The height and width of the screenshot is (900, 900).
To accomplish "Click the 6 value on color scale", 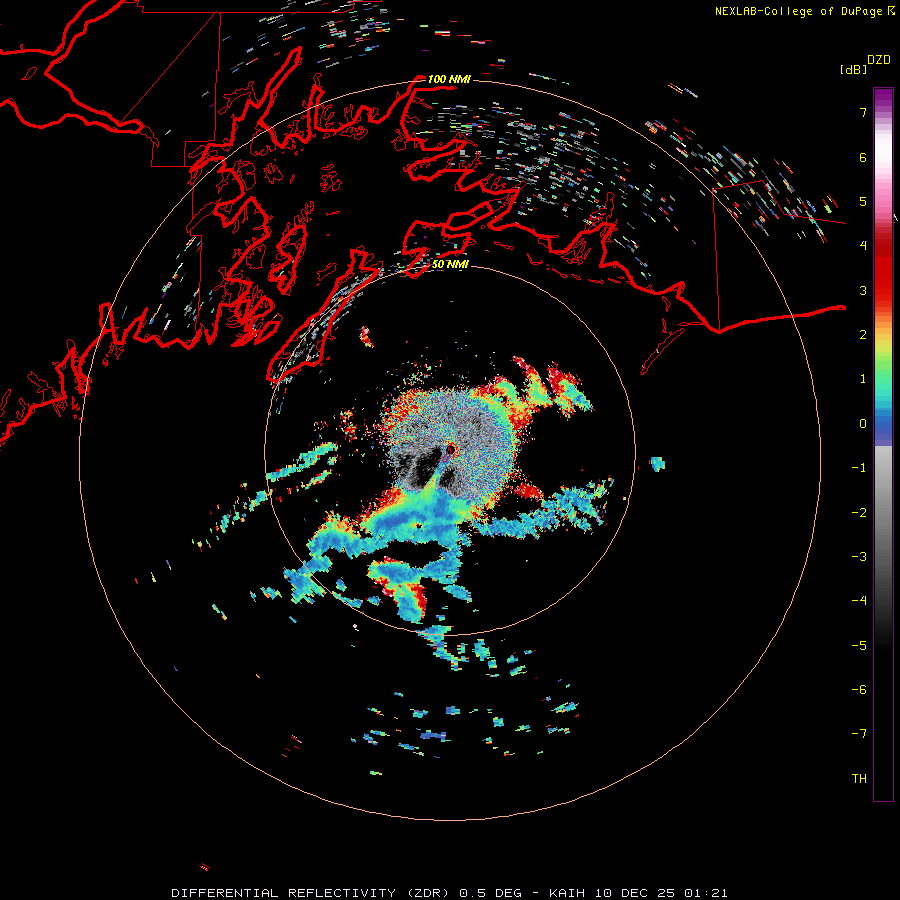I will click(x=863, y=157).
